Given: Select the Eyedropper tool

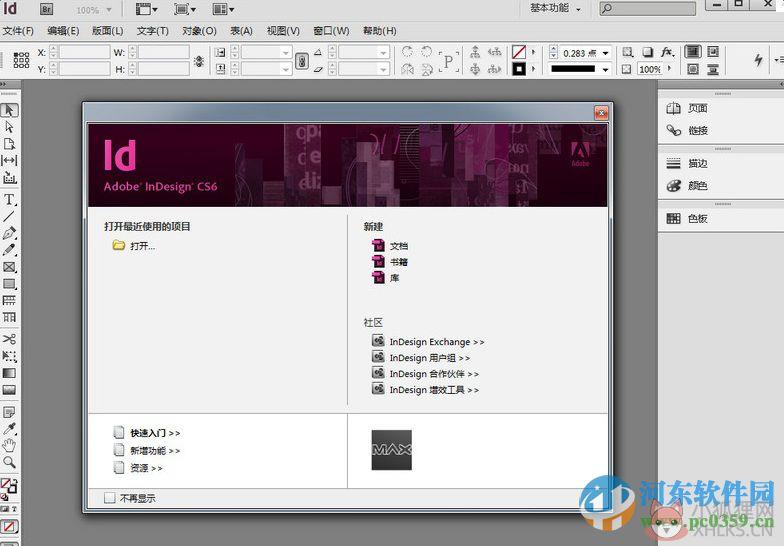Looking at the screenshot, I should pyautogui.click(x=9, y=428).
